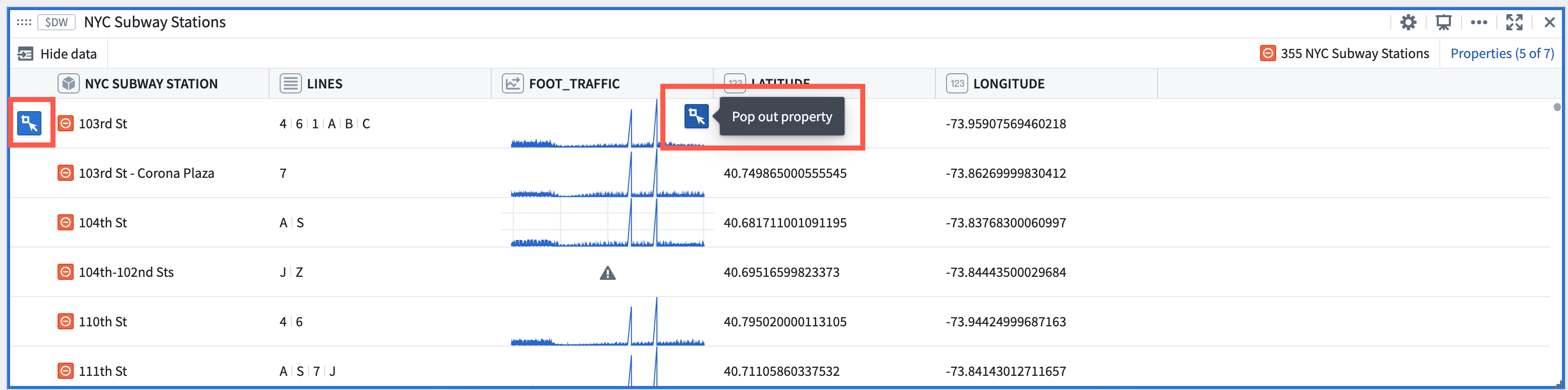Click the table's vertical scrollbar handle
Viewport: 1568px width, 390px height.
click(1557, 107)
